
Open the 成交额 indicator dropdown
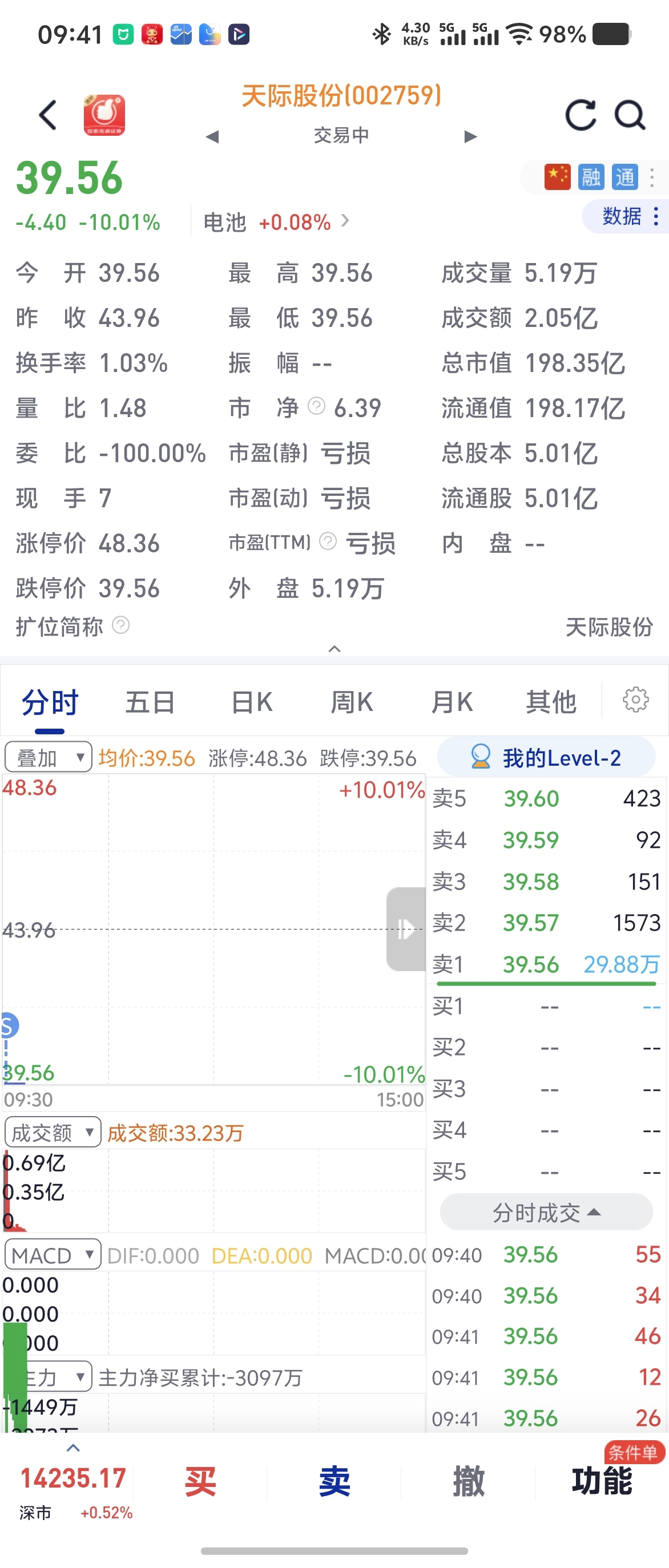(x=53, y=1132)
